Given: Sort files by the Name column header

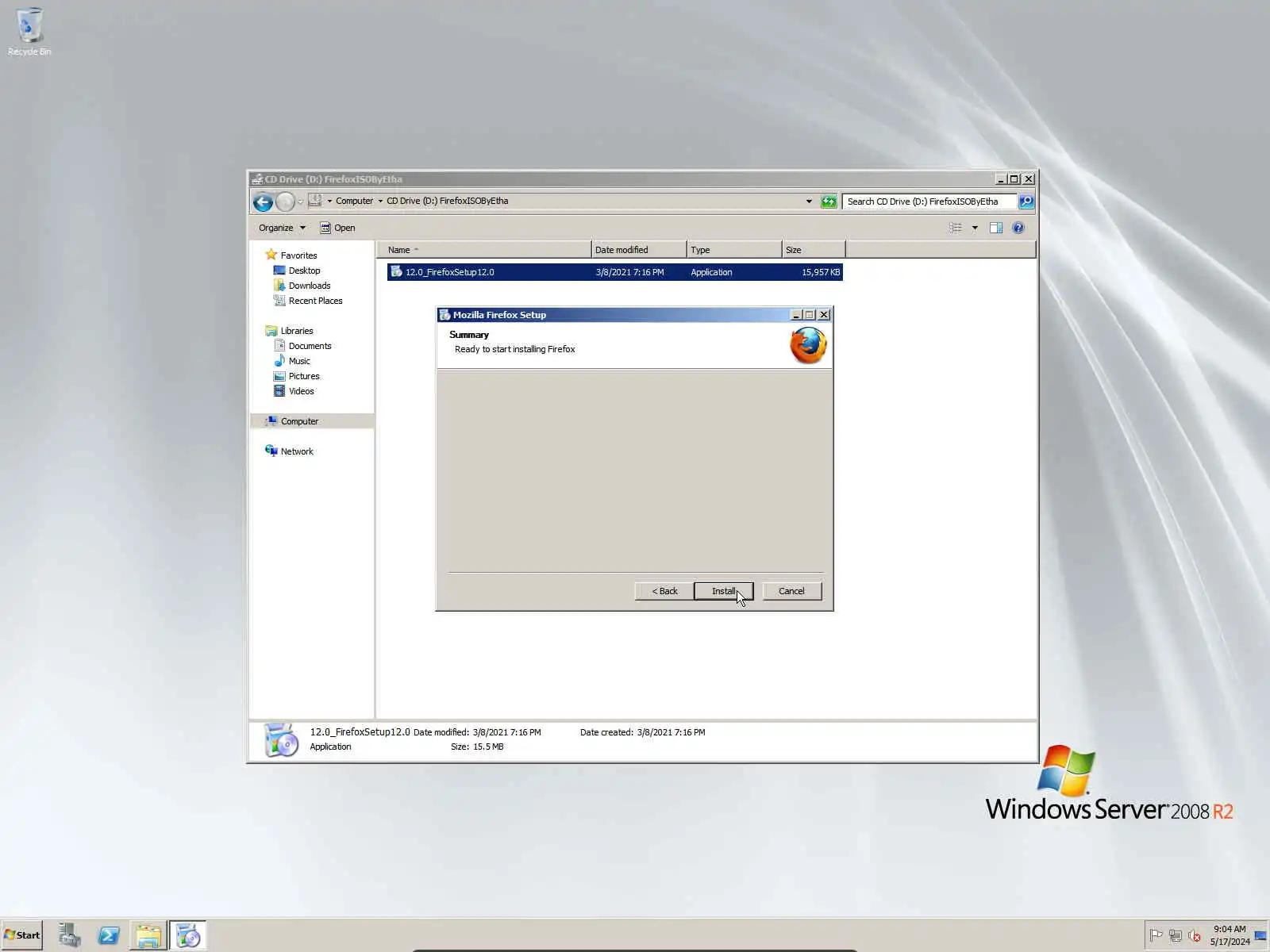Looking at the screenshot, I should click(484, 250).
